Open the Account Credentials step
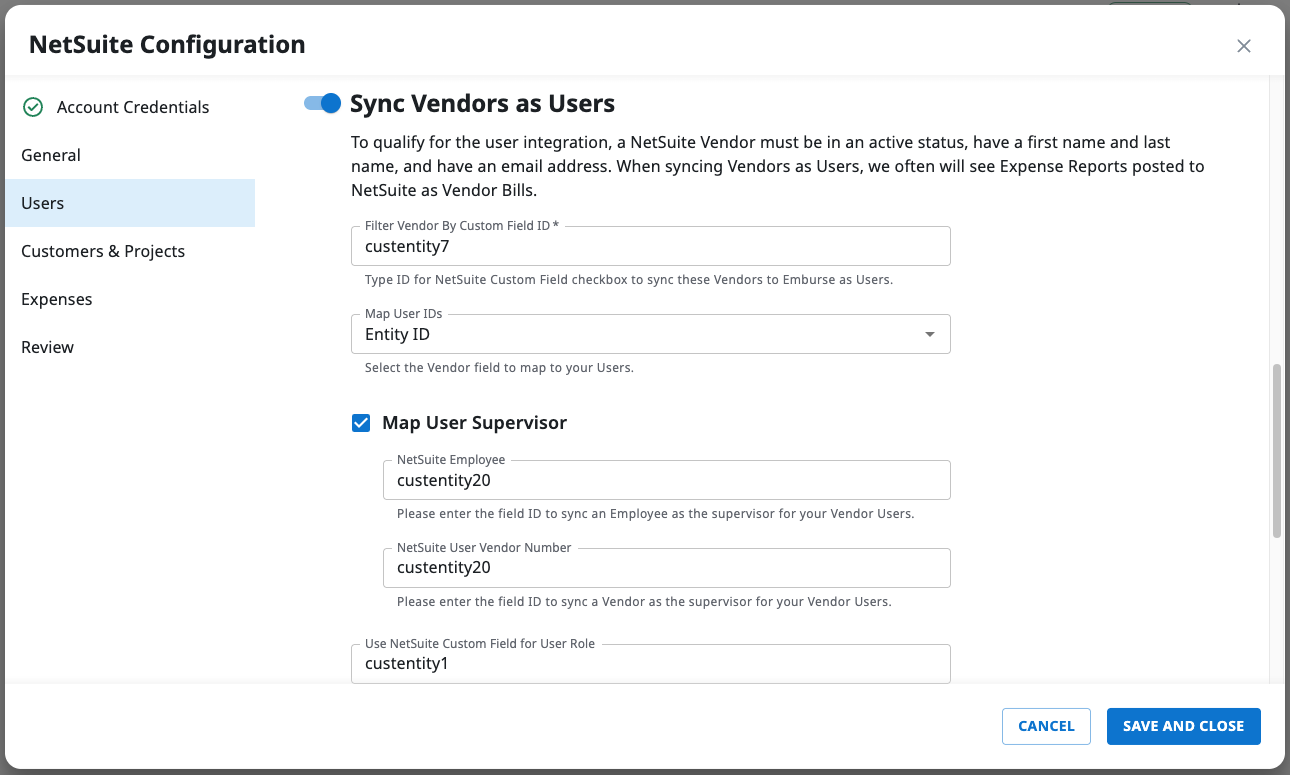Viewport: 1290px width, 775px height. [x=130, y=107]
